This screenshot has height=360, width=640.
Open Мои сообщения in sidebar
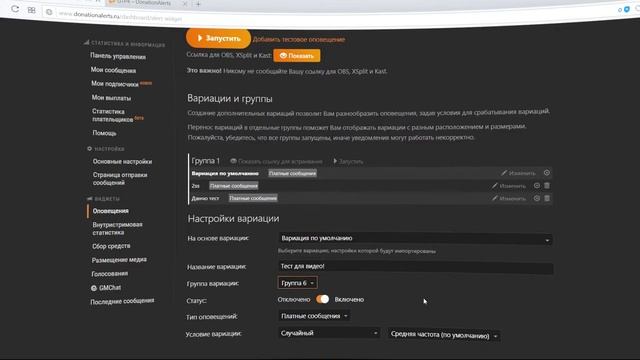(x=113, y=70)
